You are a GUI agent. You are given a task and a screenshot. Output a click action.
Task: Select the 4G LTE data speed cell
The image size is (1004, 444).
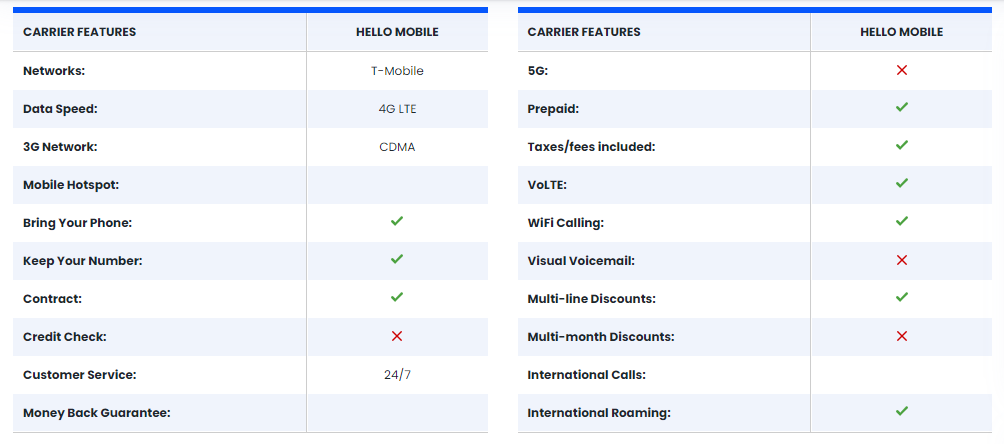coord(397,109)
